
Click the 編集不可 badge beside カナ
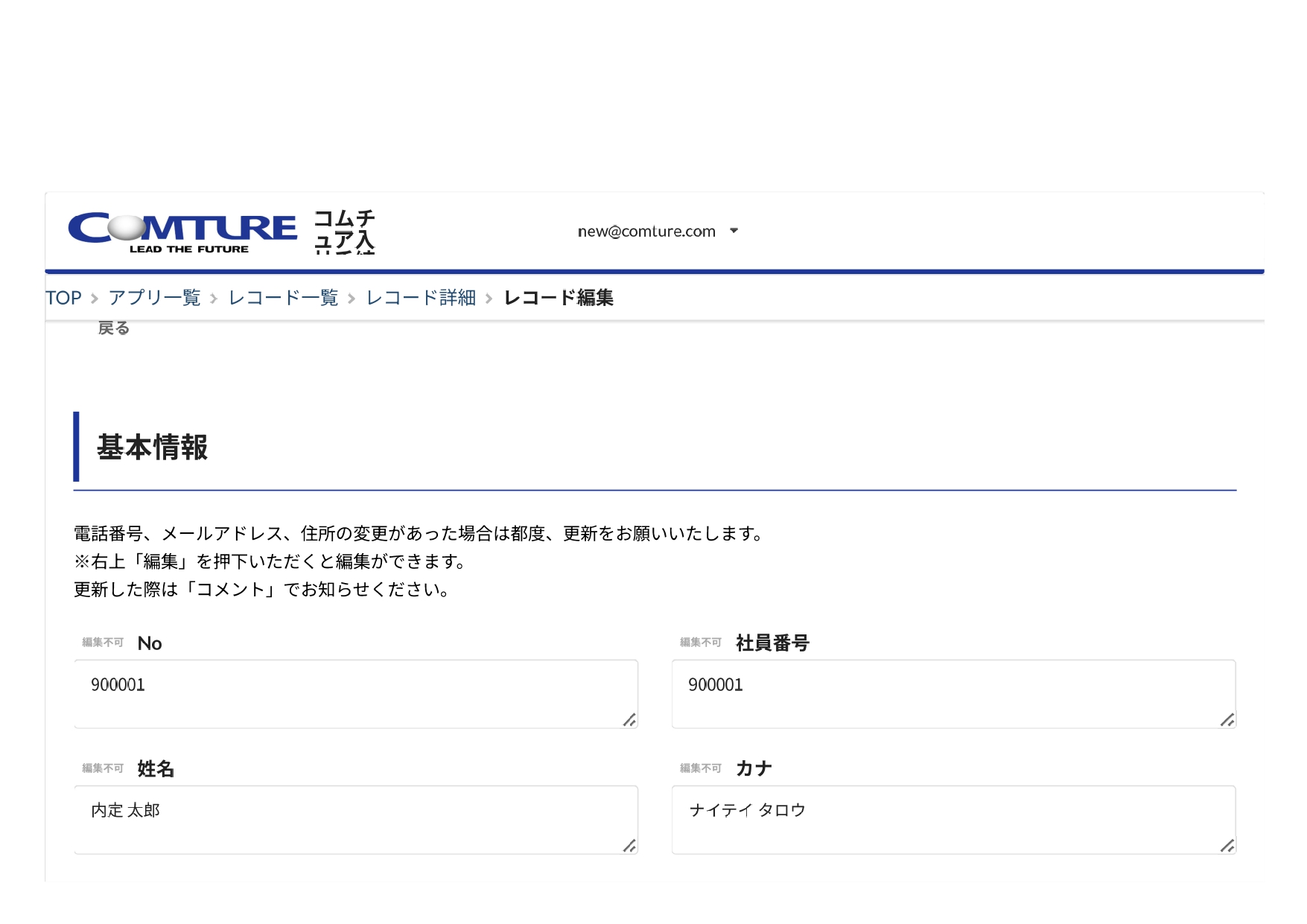701,767
